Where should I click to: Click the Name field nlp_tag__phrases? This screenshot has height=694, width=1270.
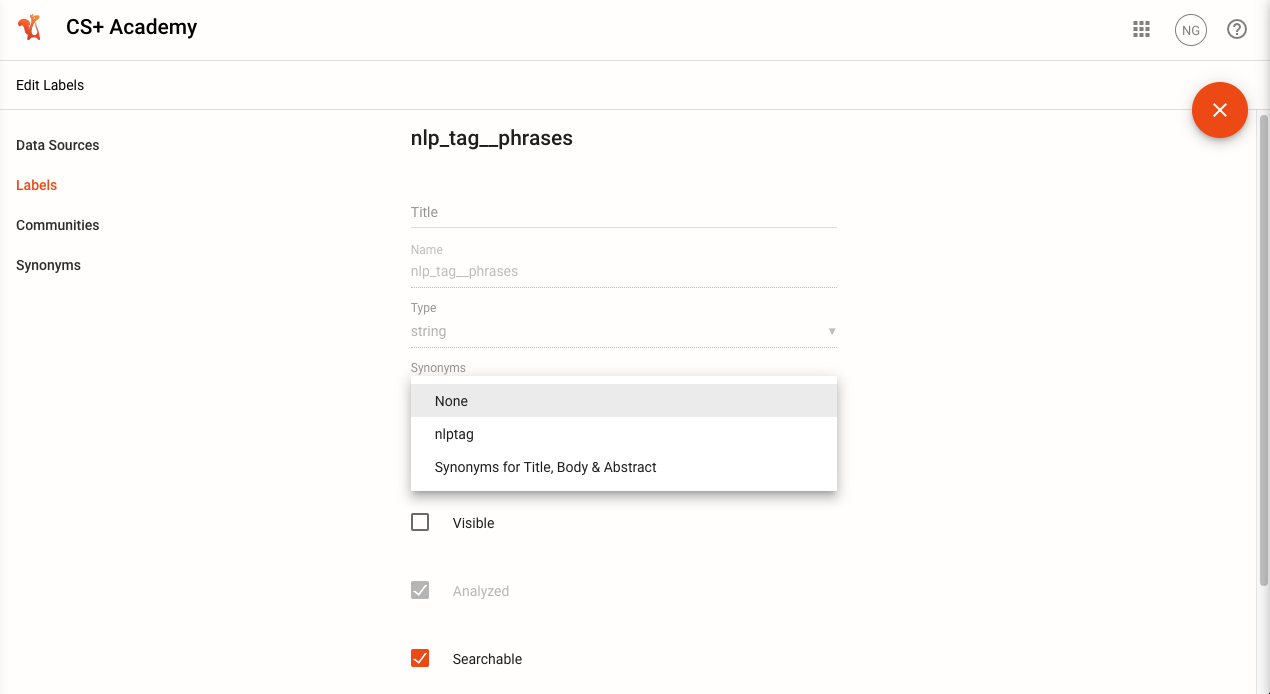pyautogui.click(x=623, y=271)
